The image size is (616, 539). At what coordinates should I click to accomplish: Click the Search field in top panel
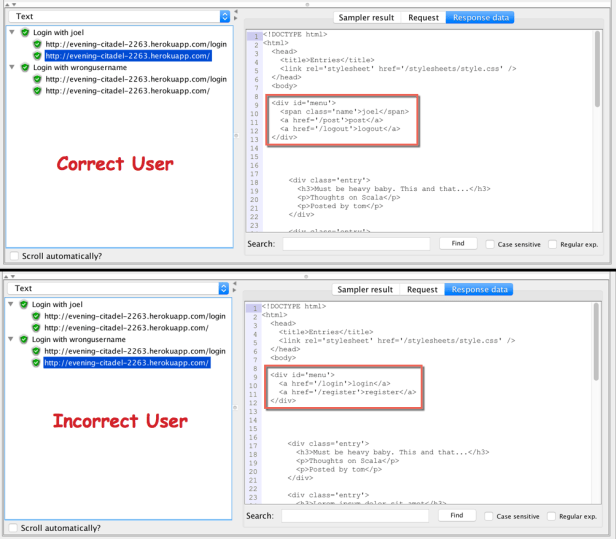[x=356, y=244]
